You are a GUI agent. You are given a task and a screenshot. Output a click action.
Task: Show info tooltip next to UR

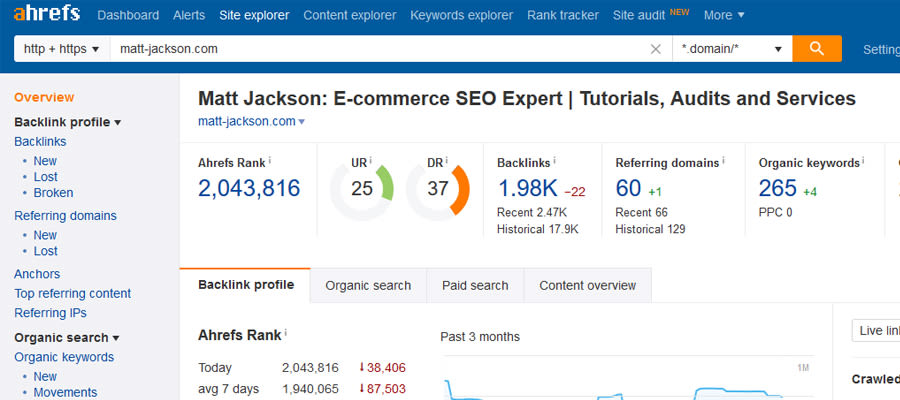371,161
